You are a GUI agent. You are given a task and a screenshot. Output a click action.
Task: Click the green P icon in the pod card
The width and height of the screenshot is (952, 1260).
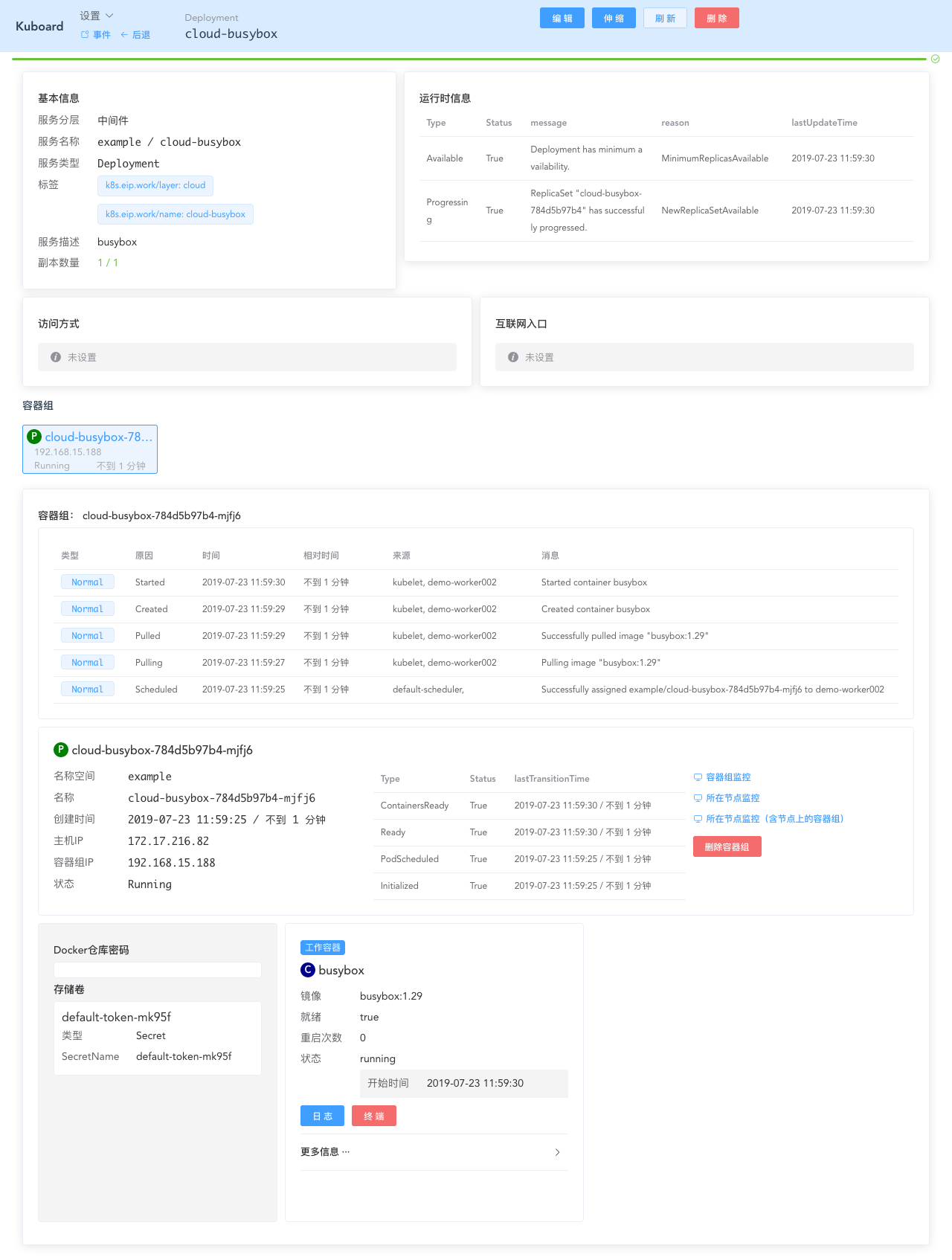34,437
